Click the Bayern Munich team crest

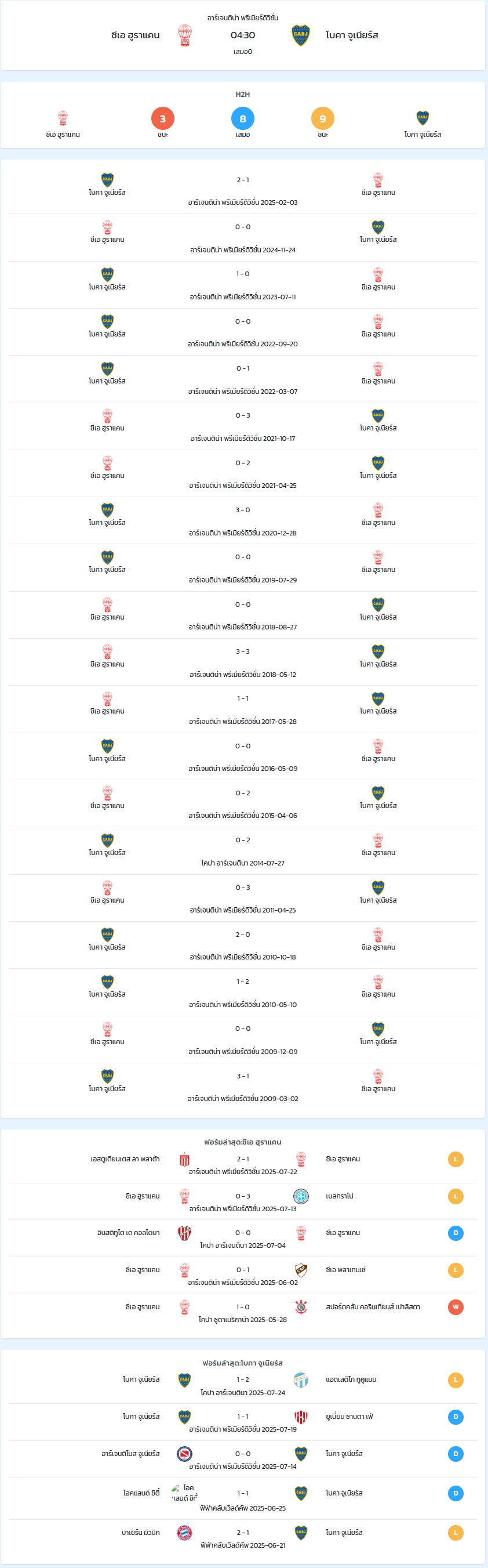click(184, 1533)
